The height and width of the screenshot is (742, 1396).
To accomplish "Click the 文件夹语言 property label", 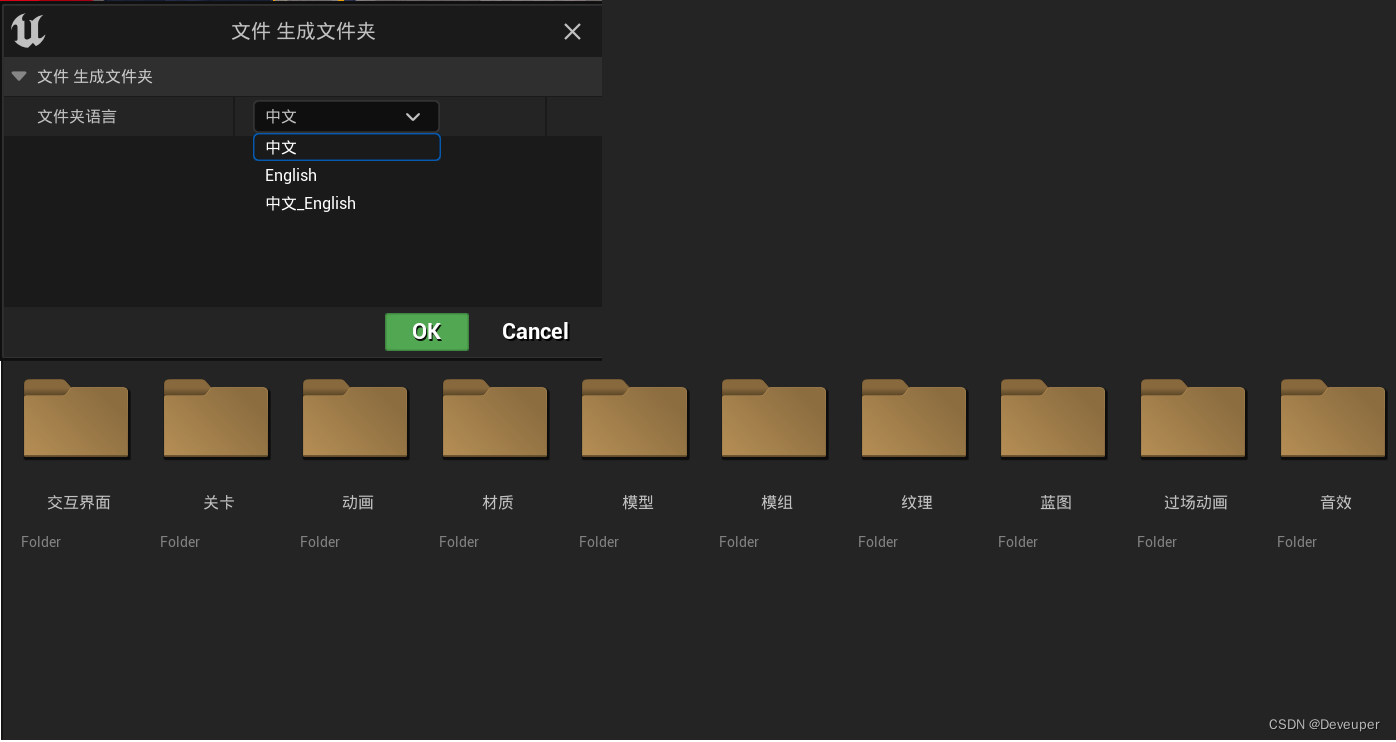I will 77,117.
